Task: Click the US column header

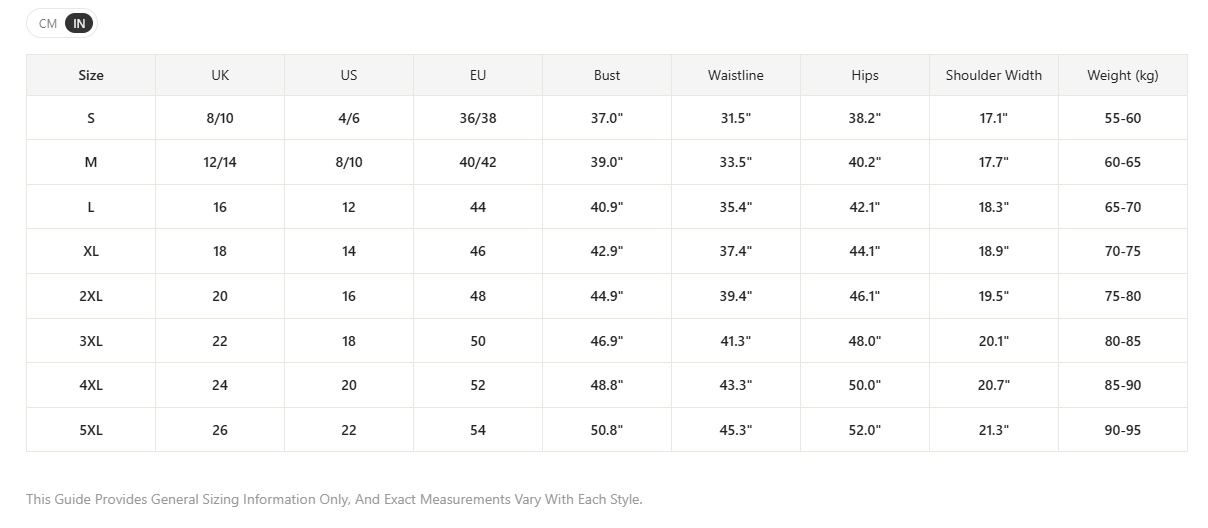Action: (x=349, y=75)
